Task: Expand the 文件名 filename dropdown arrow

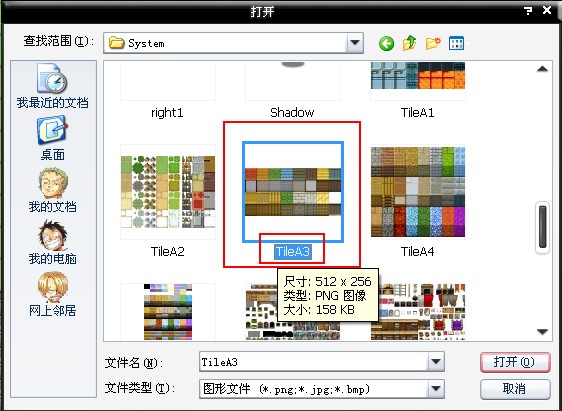Action: 436,362
